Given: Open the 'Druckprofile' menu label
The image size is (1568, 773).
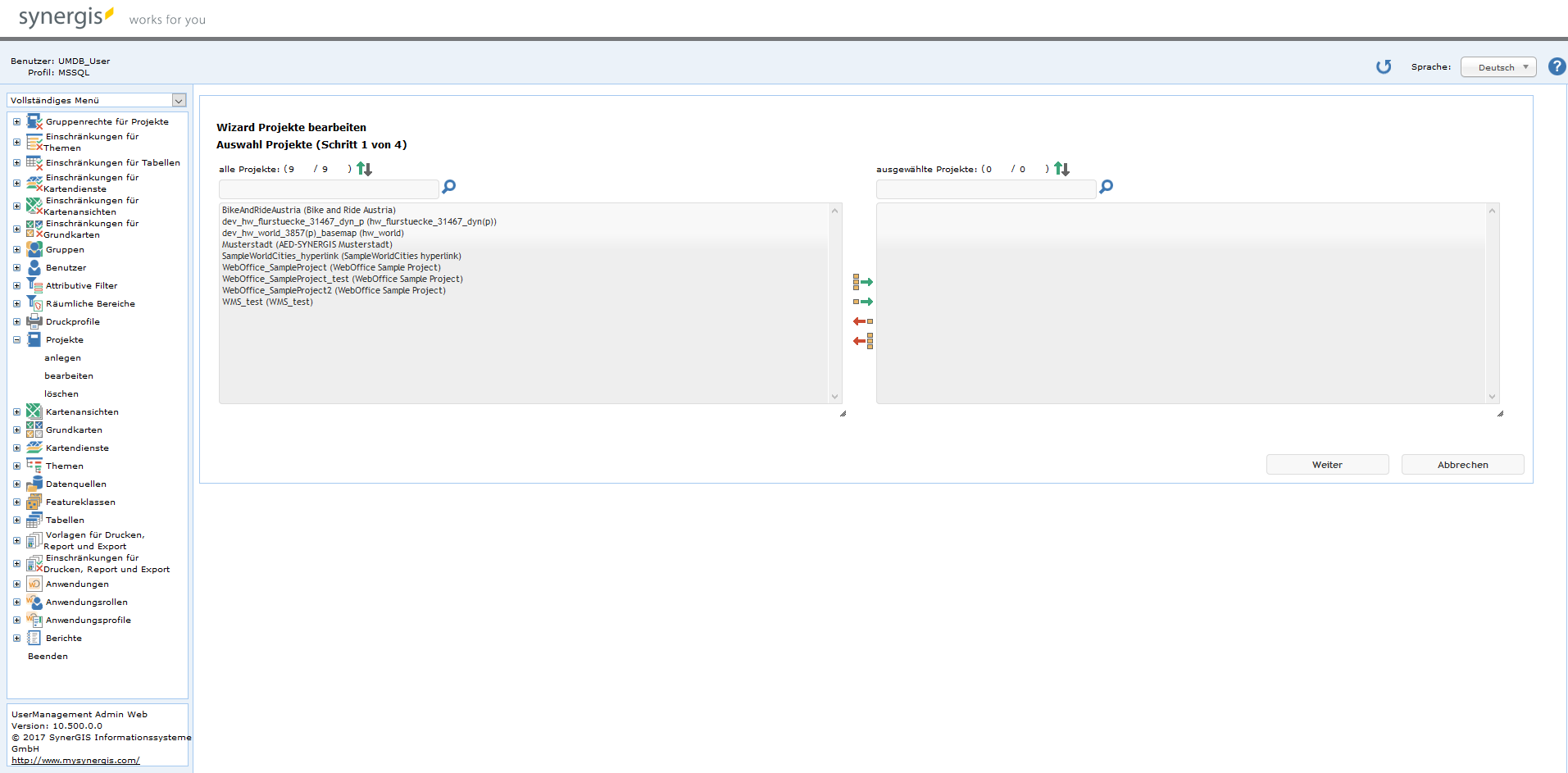Looking at the screenshot, I should click(73, 321).
